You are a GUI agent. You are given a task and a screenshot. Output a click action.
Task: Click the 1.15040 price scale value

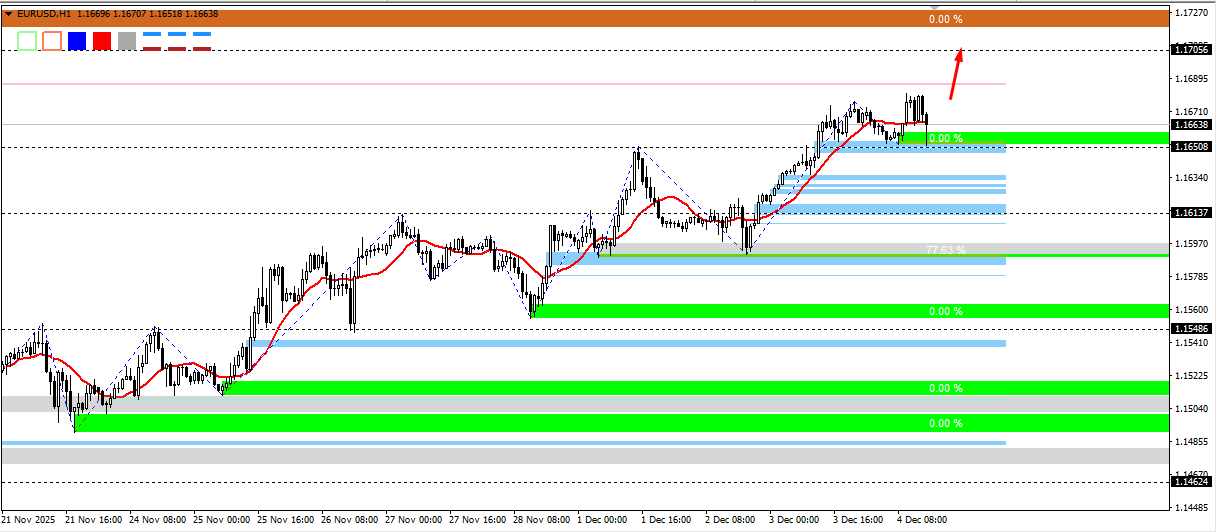click(1193, 409)
